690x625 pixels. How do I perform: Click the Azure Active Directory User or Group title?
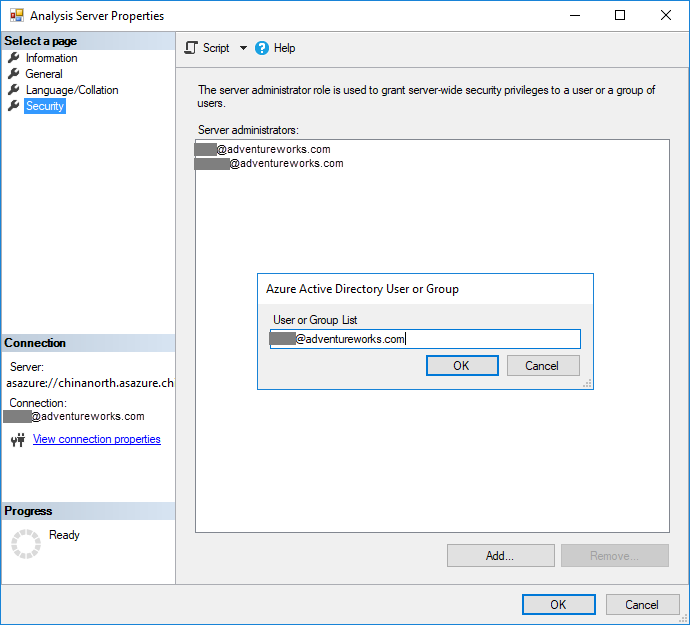pyautogui.click(x=362, y=289)
